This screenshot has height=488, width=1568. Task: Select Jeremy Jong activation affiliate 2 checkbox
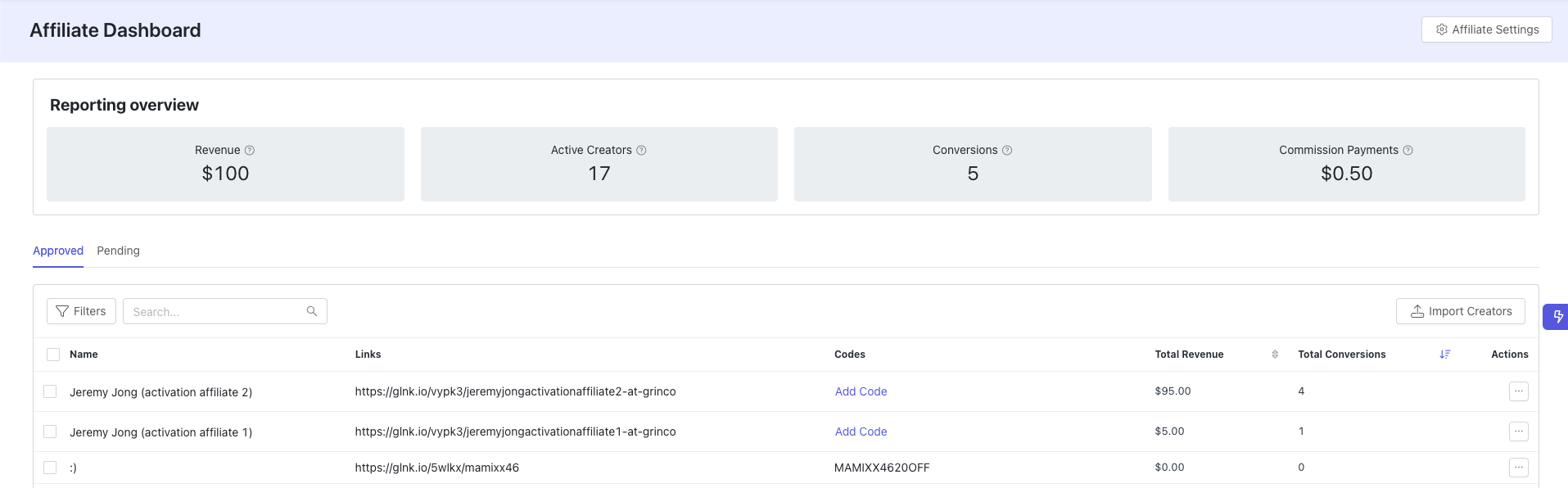pyautogui.click(x=50, y=391)
